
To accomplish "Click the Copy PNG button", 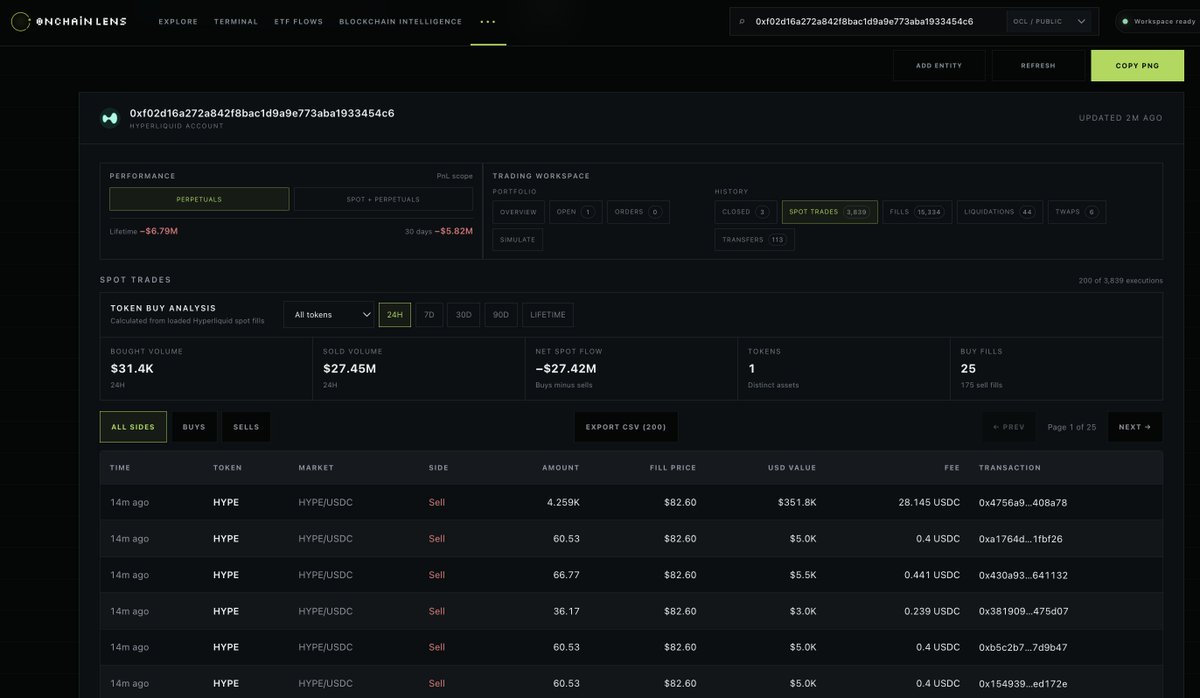I will pos(1136,65).
